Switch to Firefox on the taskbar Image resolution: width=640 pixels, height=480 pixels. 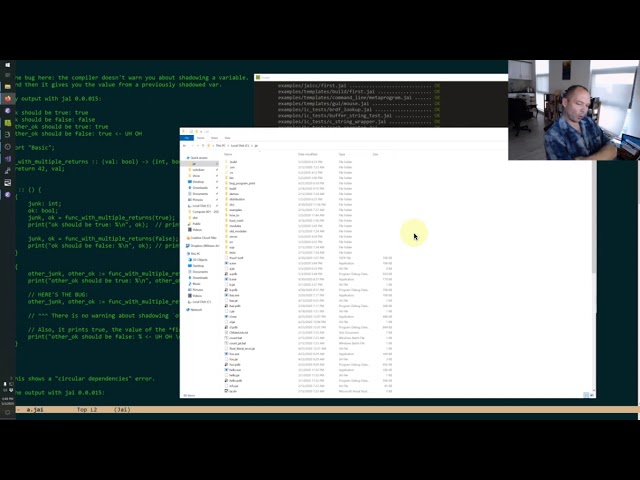pos(7,98)
